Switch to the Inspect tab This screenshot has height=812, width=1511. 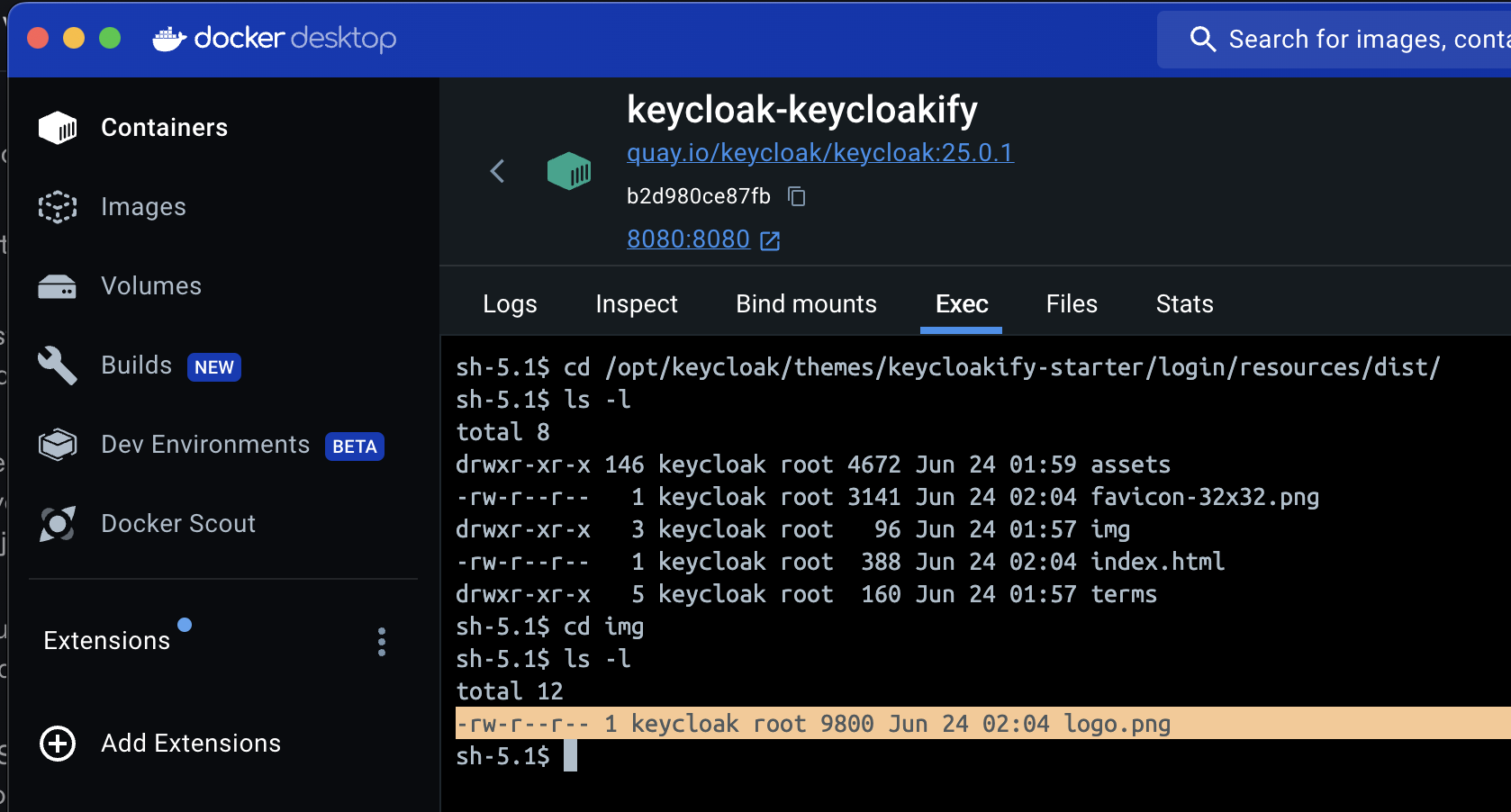tap(637, 304)
